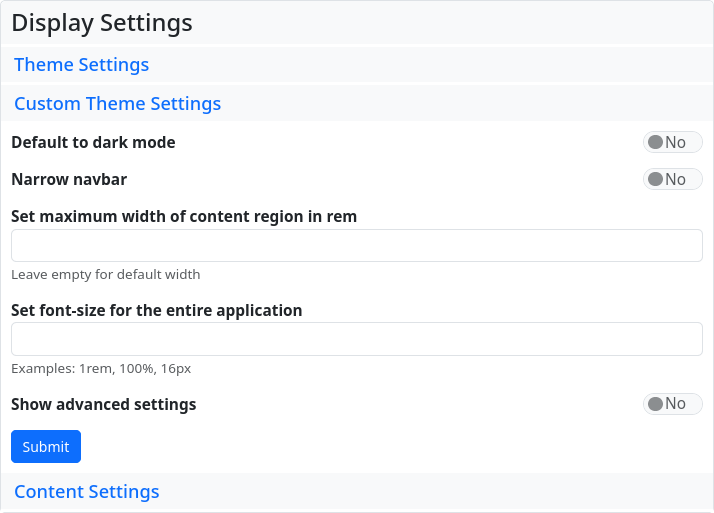The width and height of the screenshot is (714, 513).
Task: Click the 'Leave empty for default width' hint
Action: (x=105, y=274)
